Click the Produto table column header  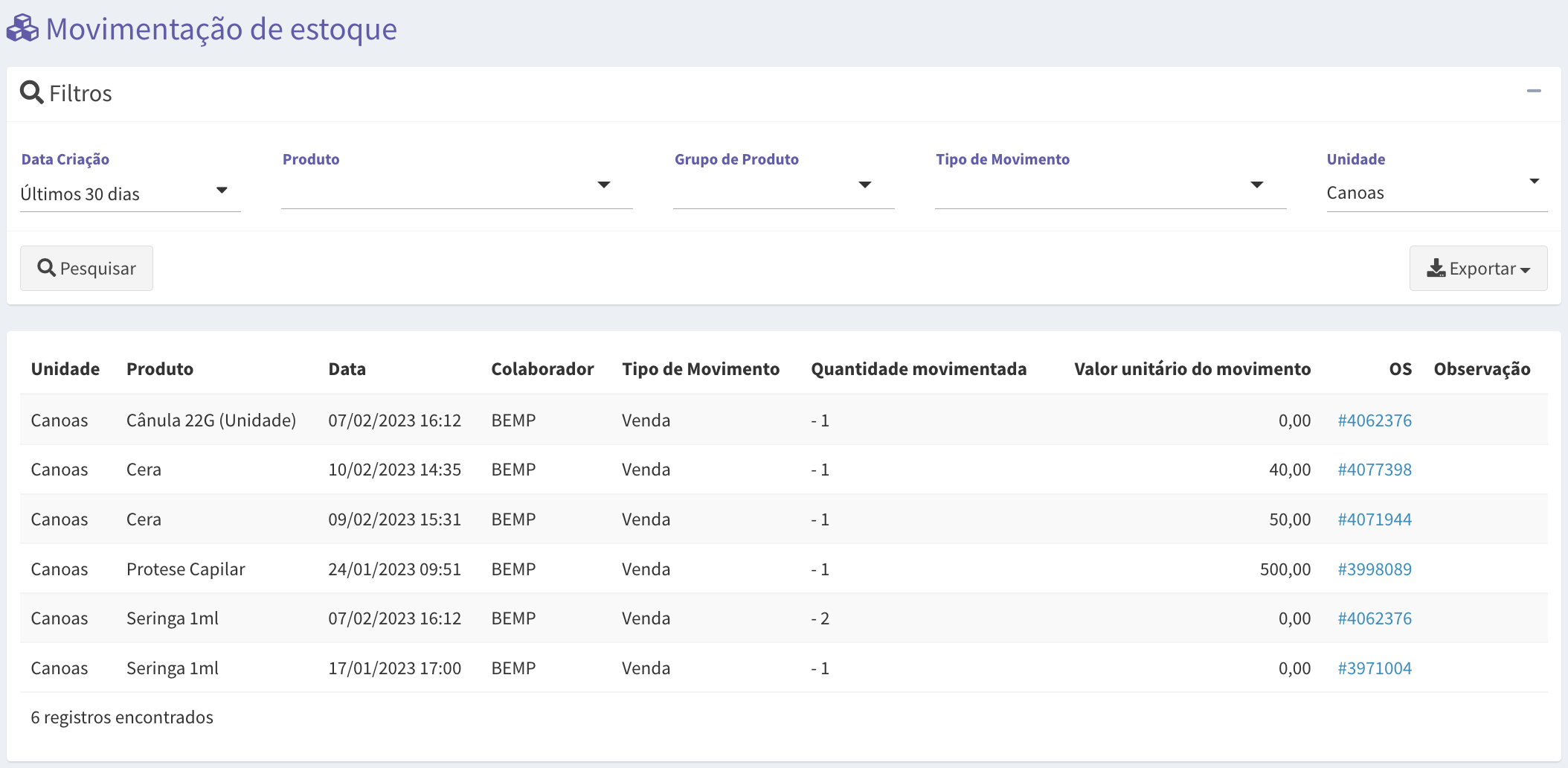160,369
